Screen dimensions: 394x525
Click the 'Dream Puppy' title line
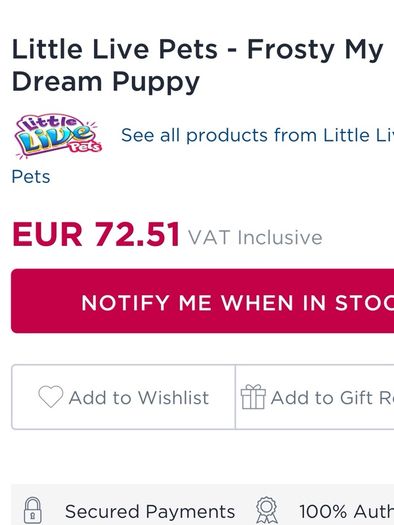click(x=106, y=82)
